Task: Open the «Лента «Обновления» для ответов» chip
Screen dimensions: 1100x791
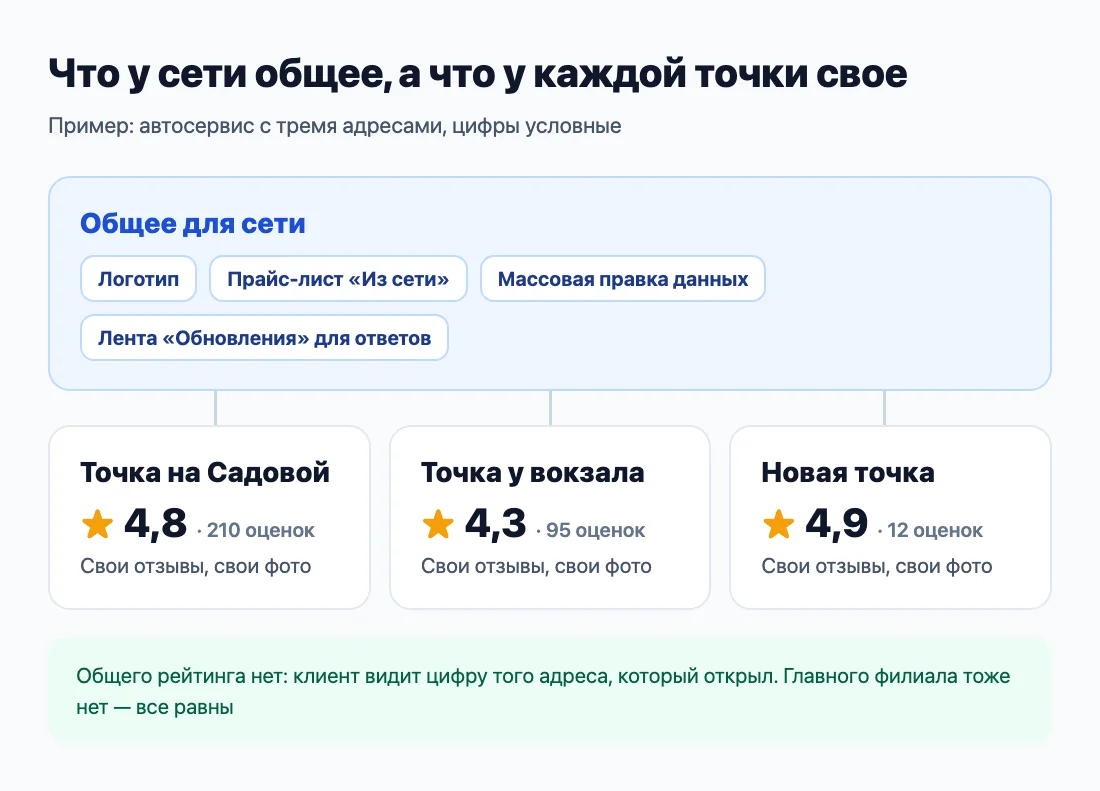Action: point(264,338)
